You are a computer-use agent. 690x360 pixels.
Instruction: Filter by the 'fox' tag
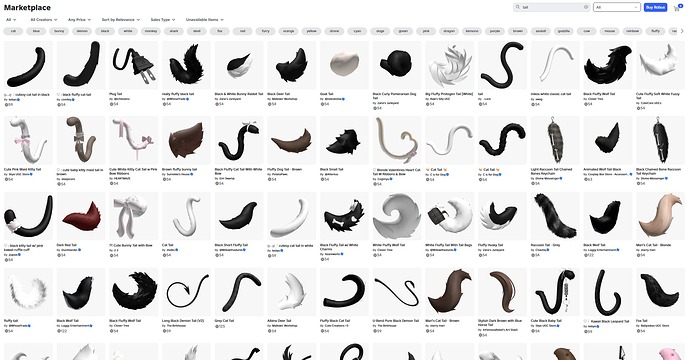click(x=220, y=31)
